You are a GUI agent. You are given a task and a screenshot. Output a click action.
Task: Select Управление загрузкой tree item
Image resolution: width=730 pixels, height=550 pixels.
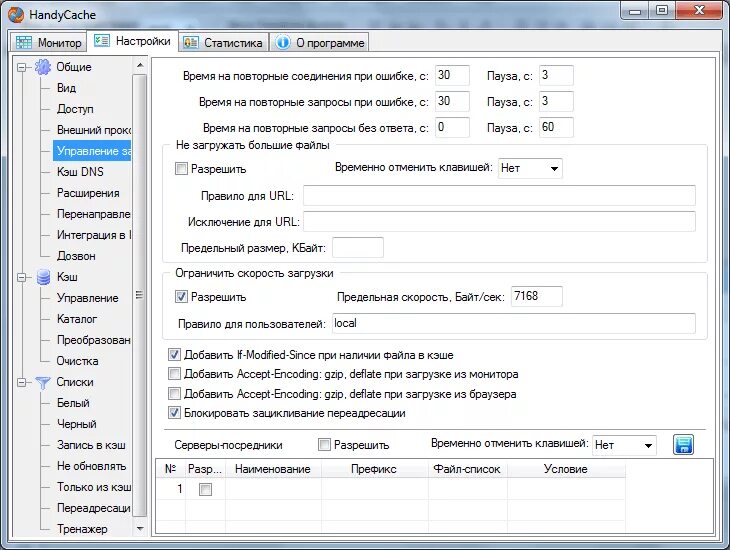point(92,151)
